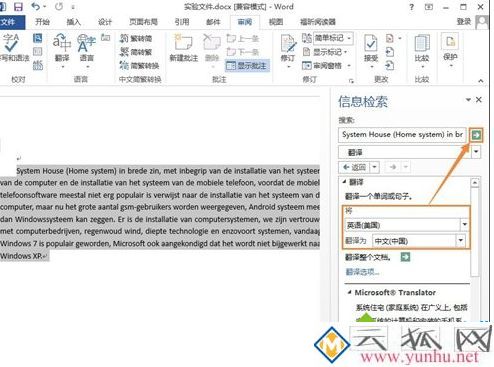
Task: Go to Previous comment (上一条)
Action: tap(243, 38)
